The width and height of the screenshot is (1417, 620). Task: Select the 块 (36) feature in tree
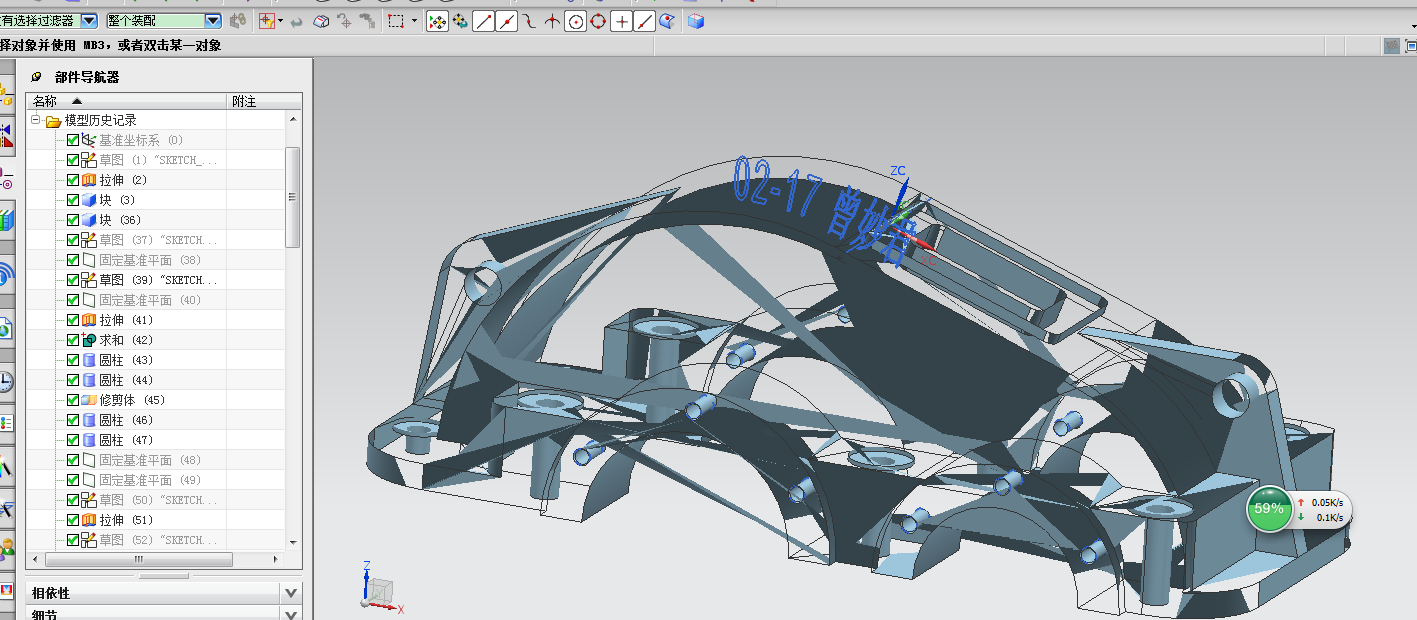pos(119,220)
